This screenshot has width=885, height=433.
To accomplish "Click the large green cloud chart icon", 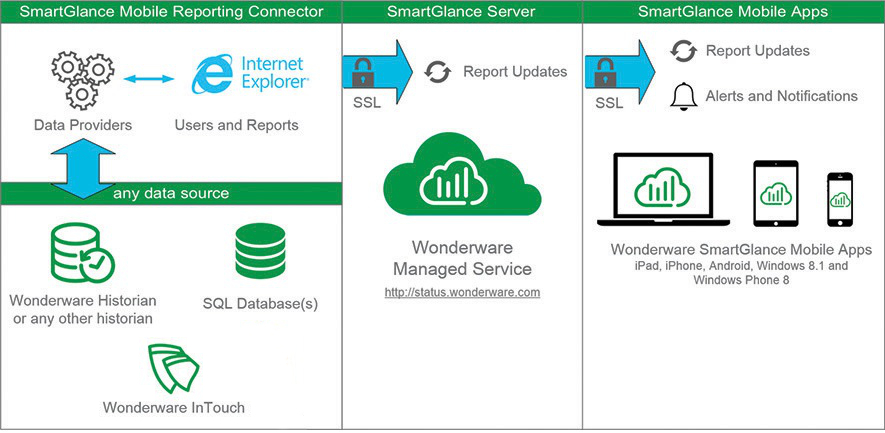I will tap(462, 176).
